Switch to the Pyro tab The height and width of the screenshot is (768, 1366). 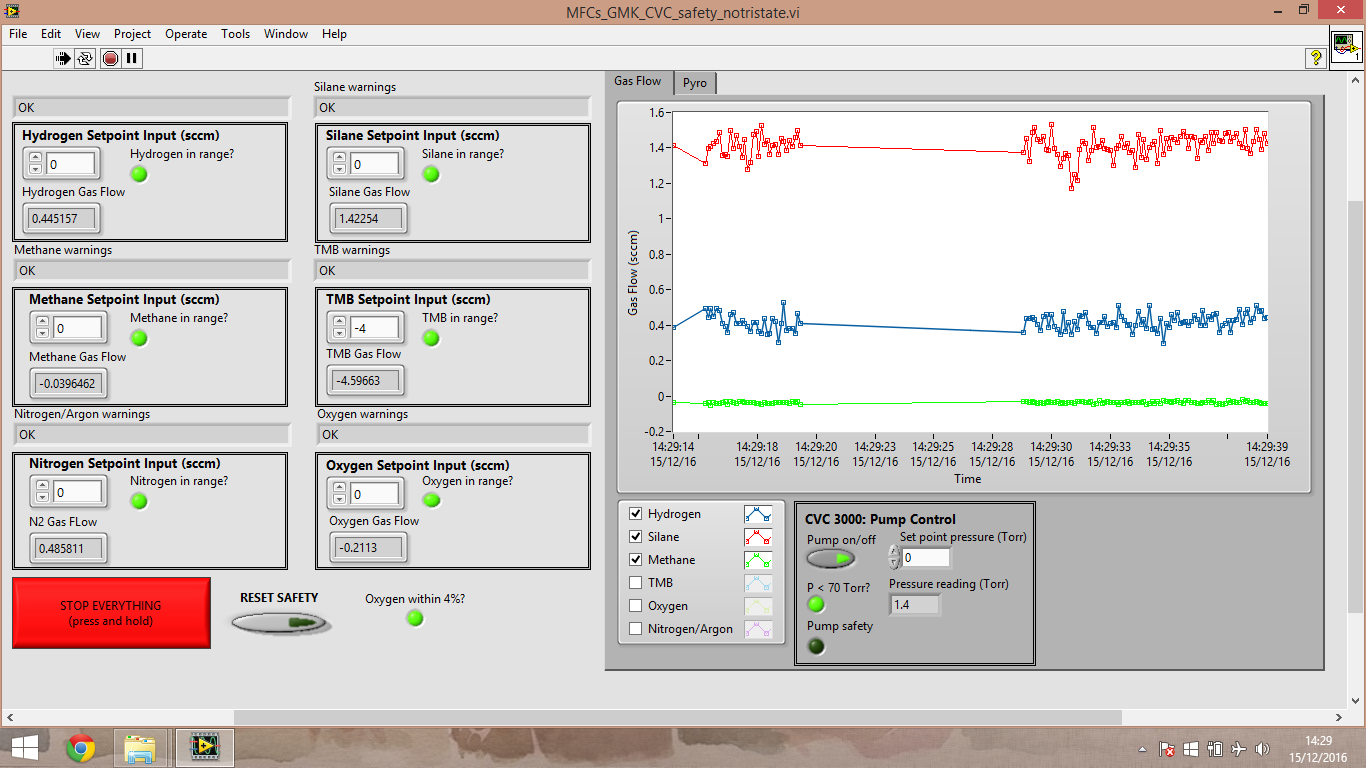point(695,83)
